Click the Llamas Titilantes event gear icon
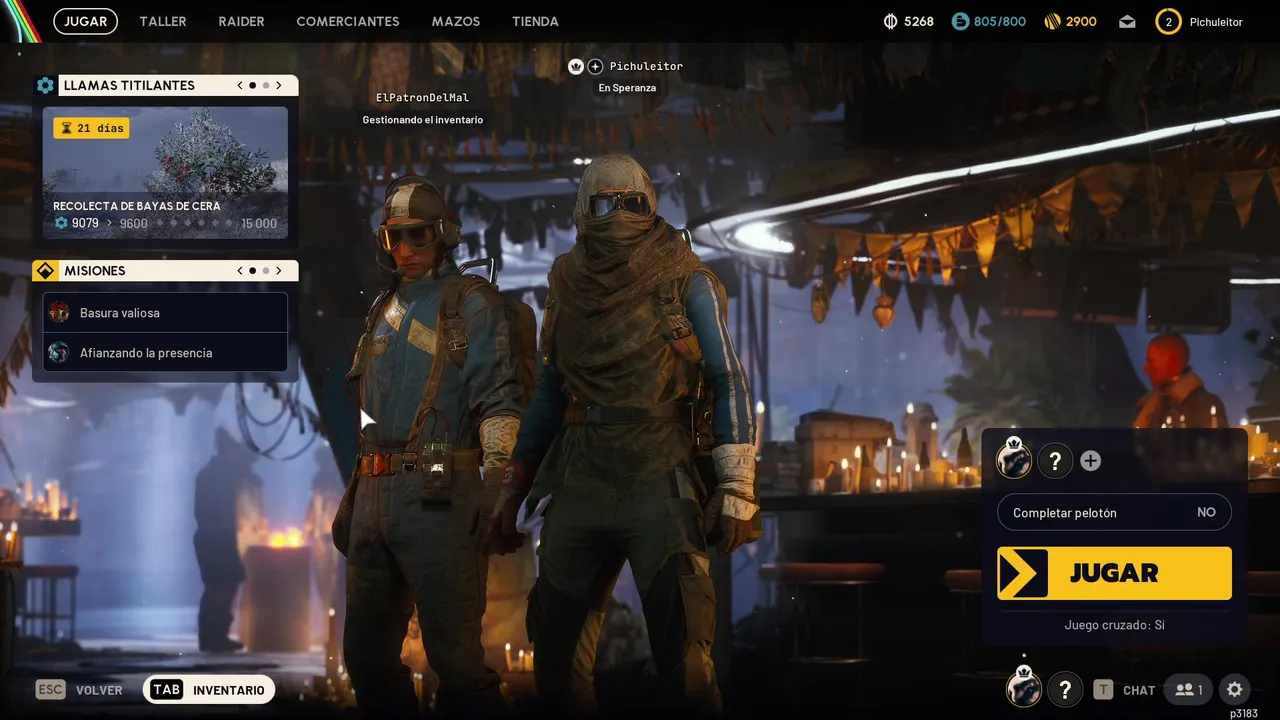Viewport: 1280px width, 720px height. pos(45,85)
